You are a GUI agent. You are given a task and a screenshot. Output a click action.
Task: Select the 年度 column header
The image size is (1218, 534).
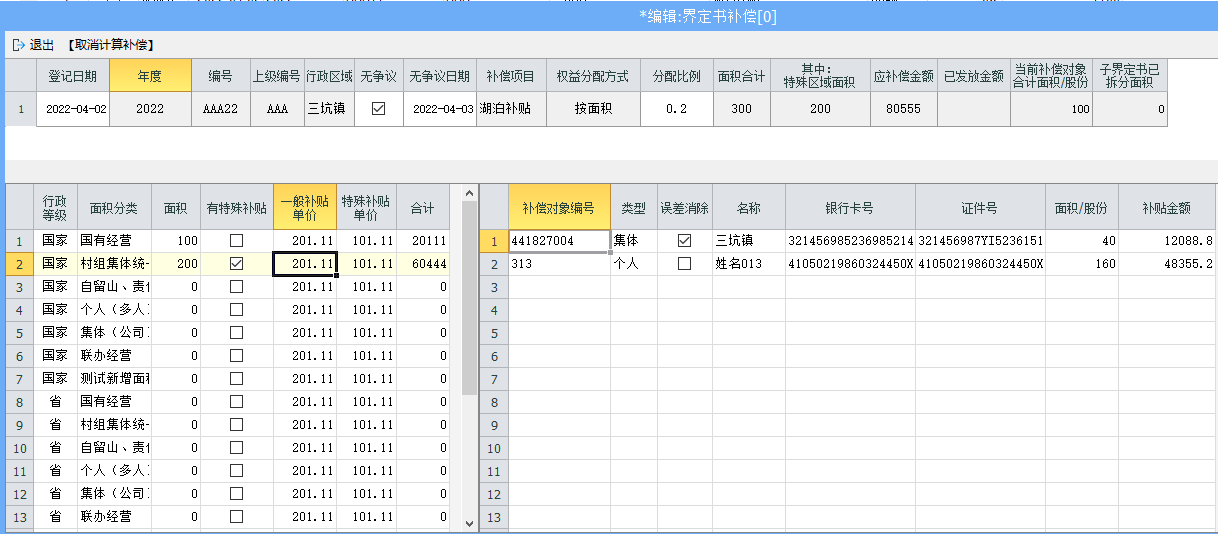pyautogui.click(x=149, y=76)
